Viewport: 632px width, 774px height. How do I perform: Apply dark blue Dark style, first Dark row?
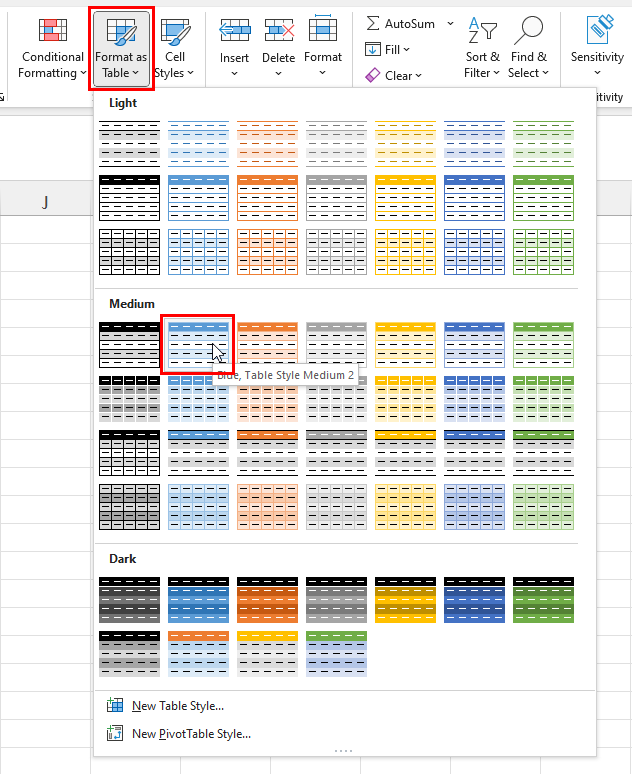point(474,600)
